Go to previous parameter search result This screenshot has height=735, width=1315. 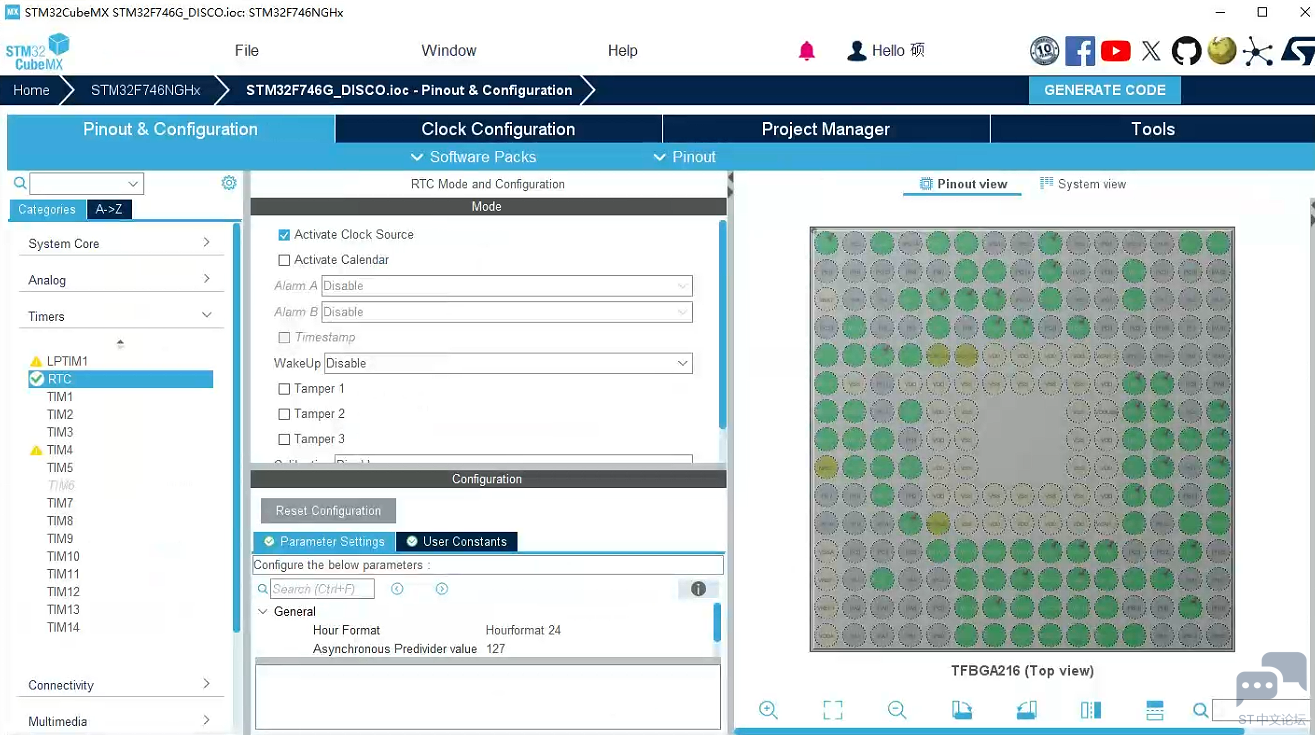[397, 589]
